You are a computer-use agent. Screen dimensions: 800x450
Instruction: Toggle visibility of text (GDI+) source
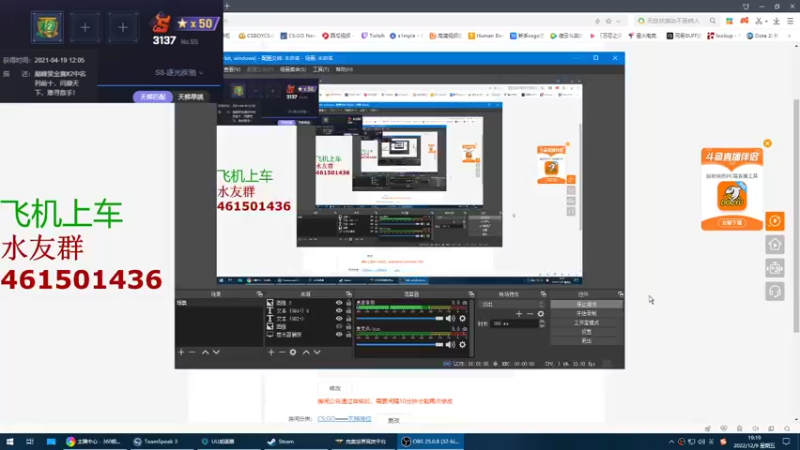(x=339, y=318)
